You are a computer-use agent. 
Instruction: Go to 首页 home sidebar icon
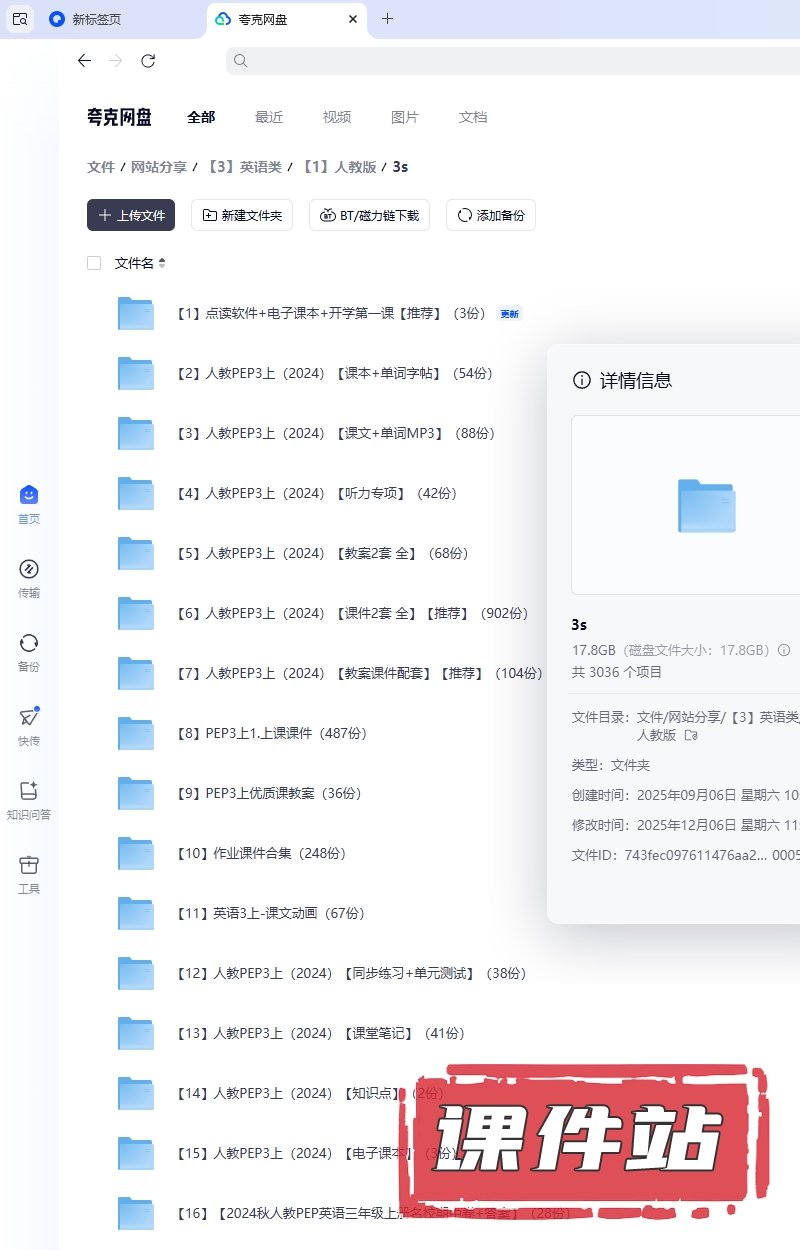click(x=29, y=496)
